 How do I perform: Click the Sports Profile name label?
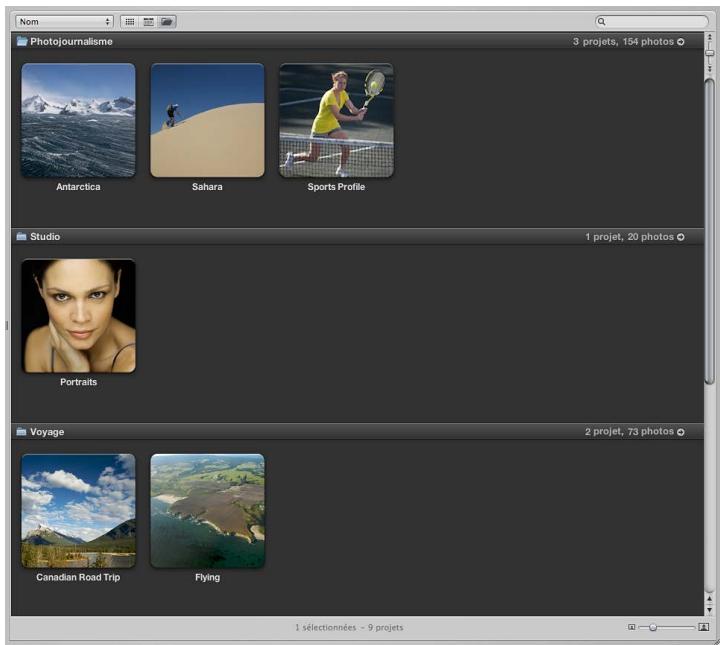(336, 187)
